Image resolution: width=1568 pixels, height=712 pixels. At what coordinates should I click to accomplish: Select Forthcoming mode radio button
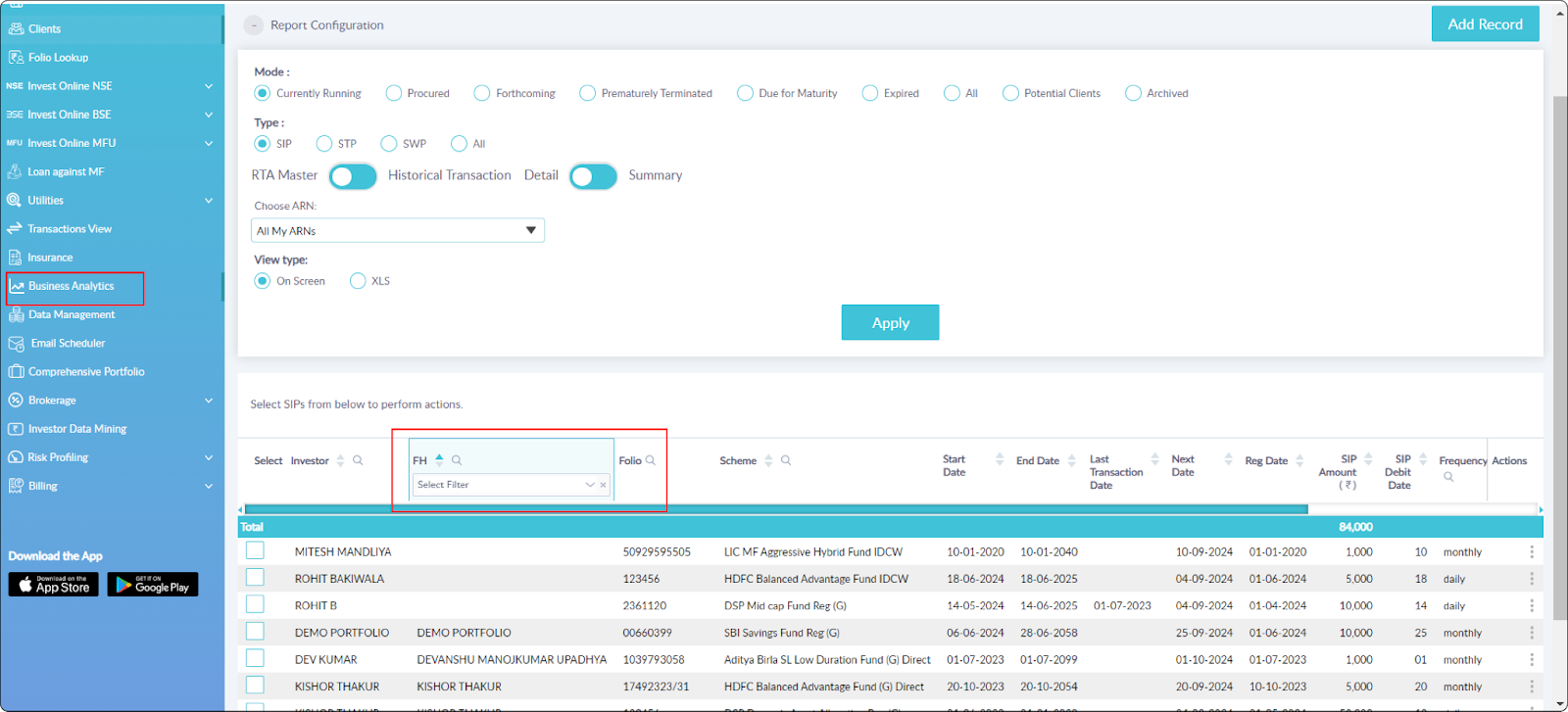[x=482, y=93]
